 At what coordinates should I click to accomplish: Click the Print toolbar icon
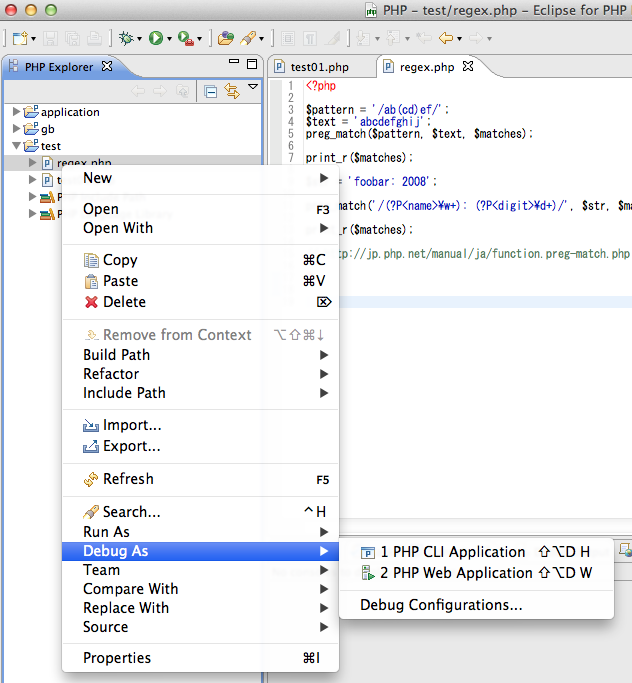pos(94,39)
